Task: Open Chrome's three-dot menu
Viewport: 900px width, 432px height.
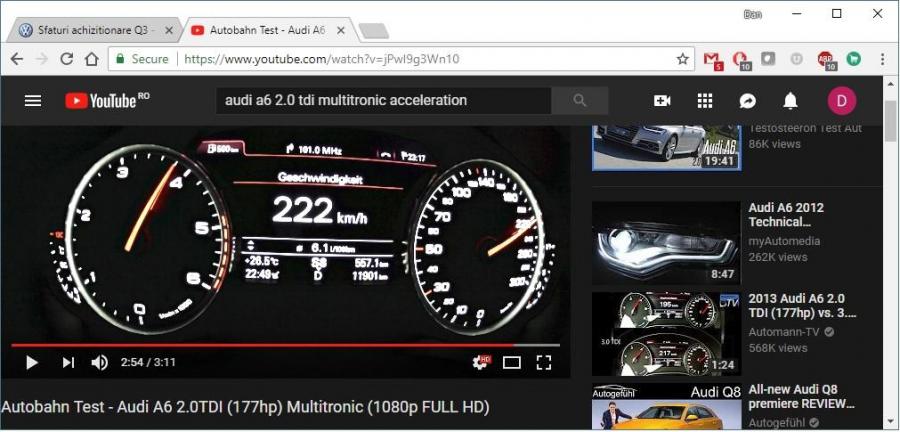Action: click(883, 59)
